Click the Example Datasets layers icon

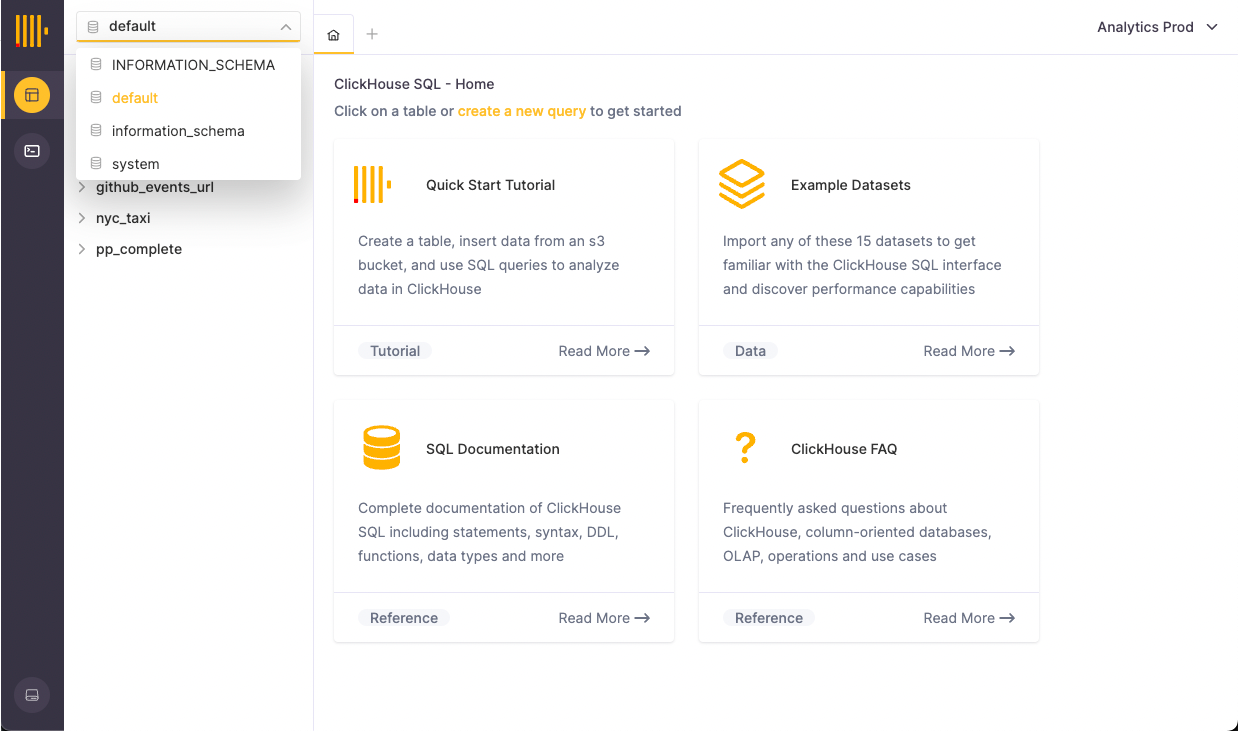pyautogui.click(x=741, y=184)
